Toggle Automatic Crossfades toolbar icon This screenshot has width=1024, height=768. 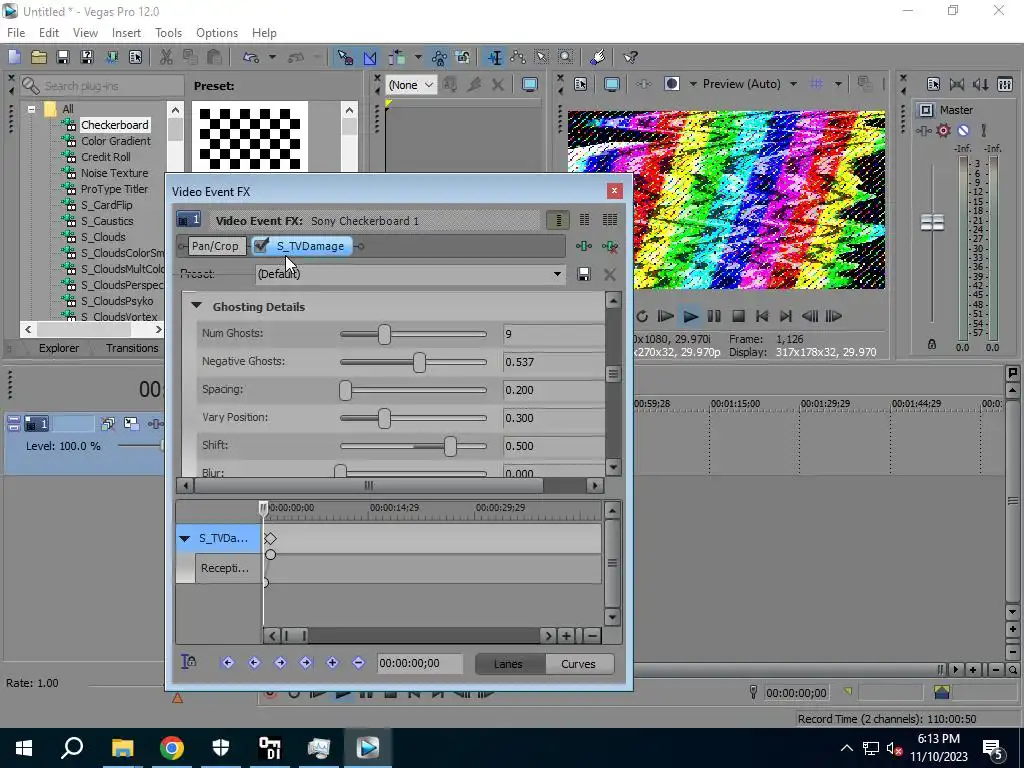tap(370, 57)
